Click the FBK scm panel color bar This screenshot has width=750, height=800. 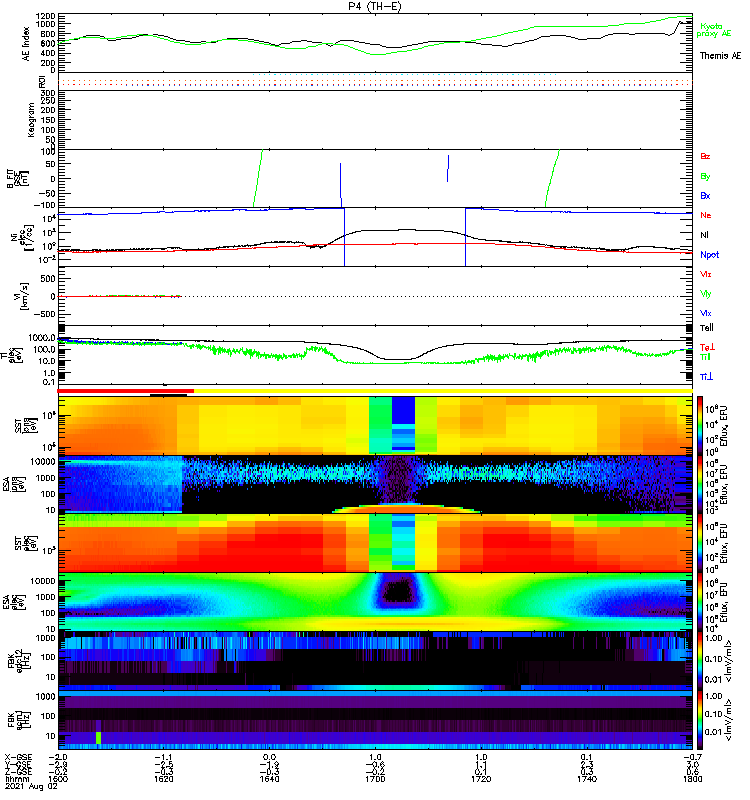coord(699,719)
